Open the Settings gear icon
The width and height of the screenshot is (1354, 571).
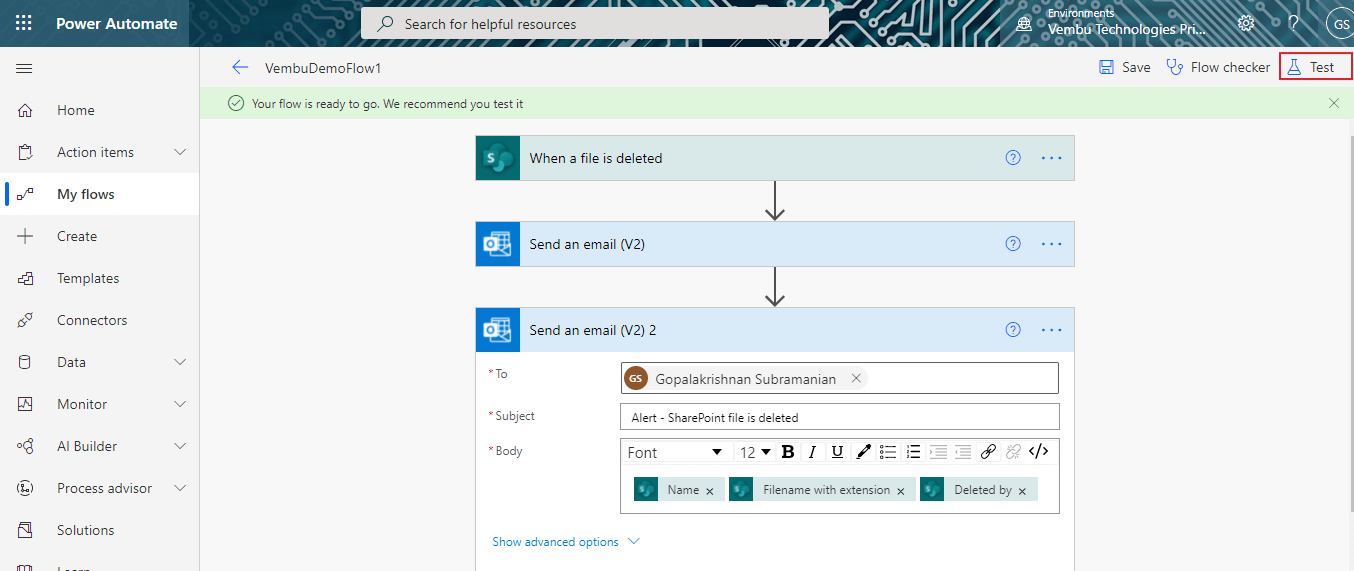pos(1246,23)
